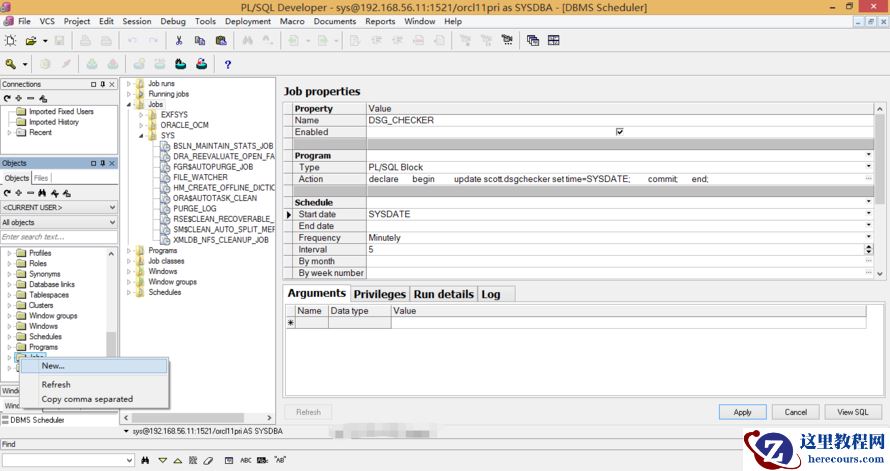
Task: Open the Frequency Minutely dropdown
Action: tap(868, 237)
